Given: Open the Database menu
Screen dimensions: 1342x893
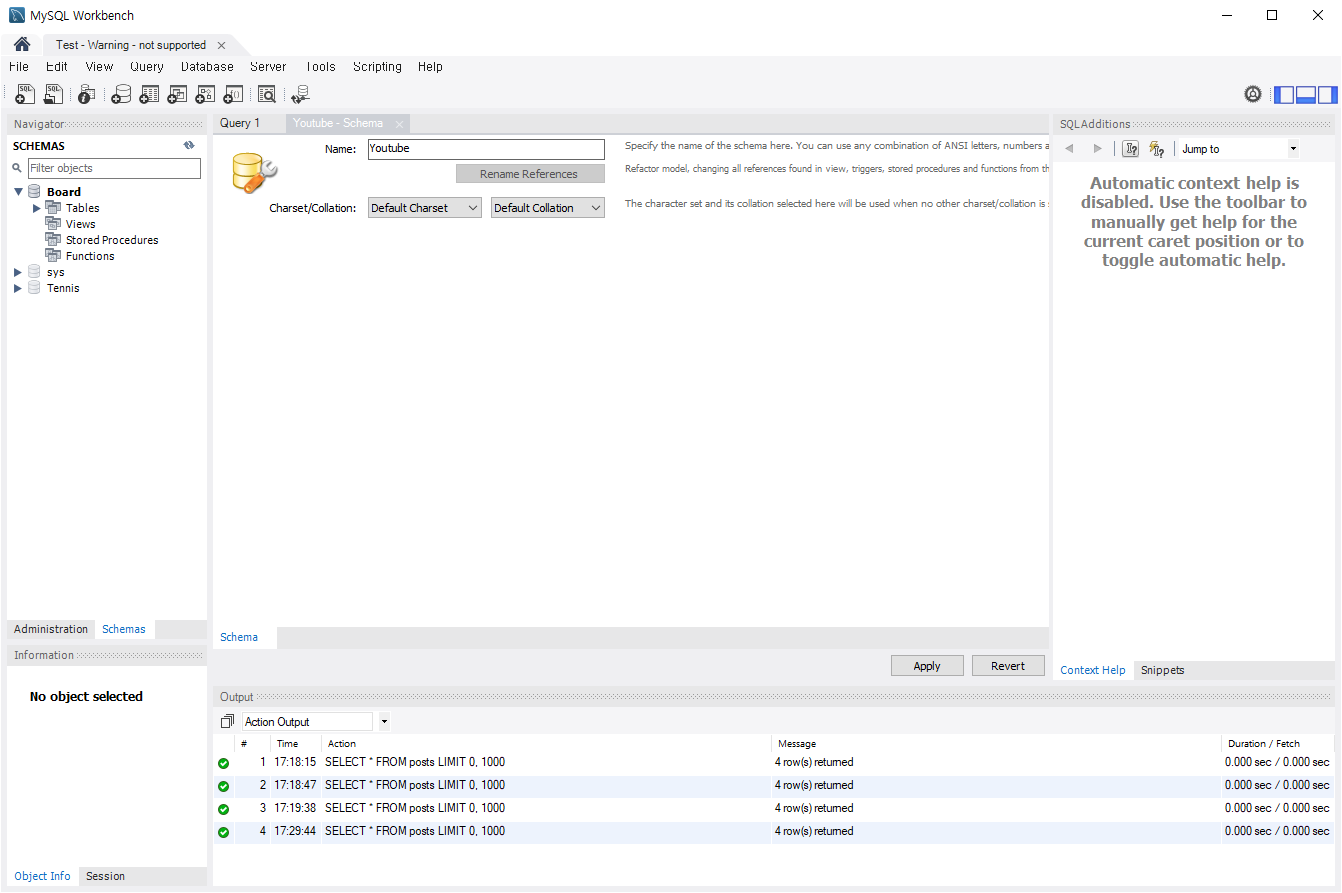Looking at the screenshot, I should coord(207,67).
